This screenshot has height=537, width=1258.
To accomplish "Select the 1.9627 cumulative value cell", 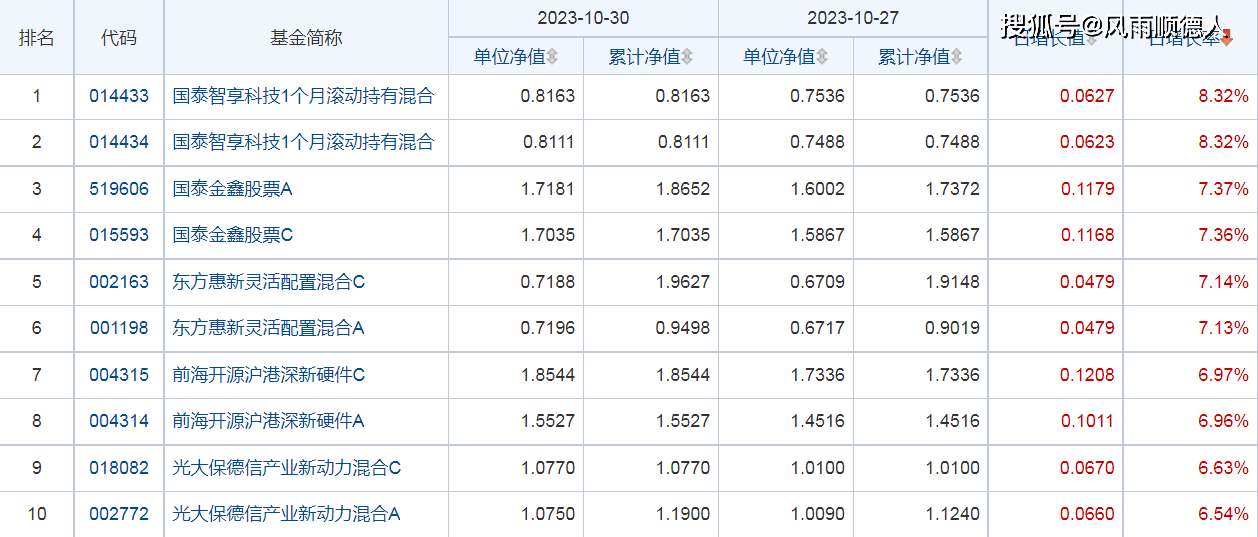I will 683,282.
